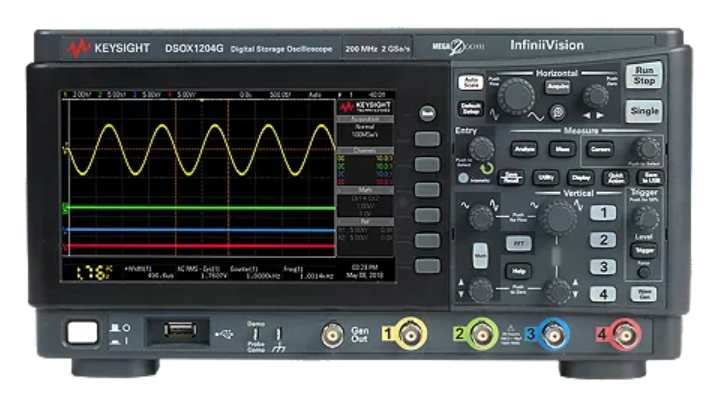Click the Entry knob to select

pyautogui.click(x=481, y=149)
